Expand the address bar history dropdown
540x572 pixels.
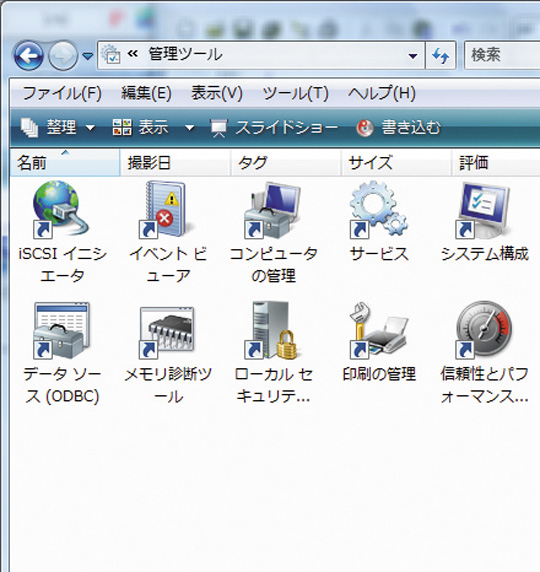(413, 56)
